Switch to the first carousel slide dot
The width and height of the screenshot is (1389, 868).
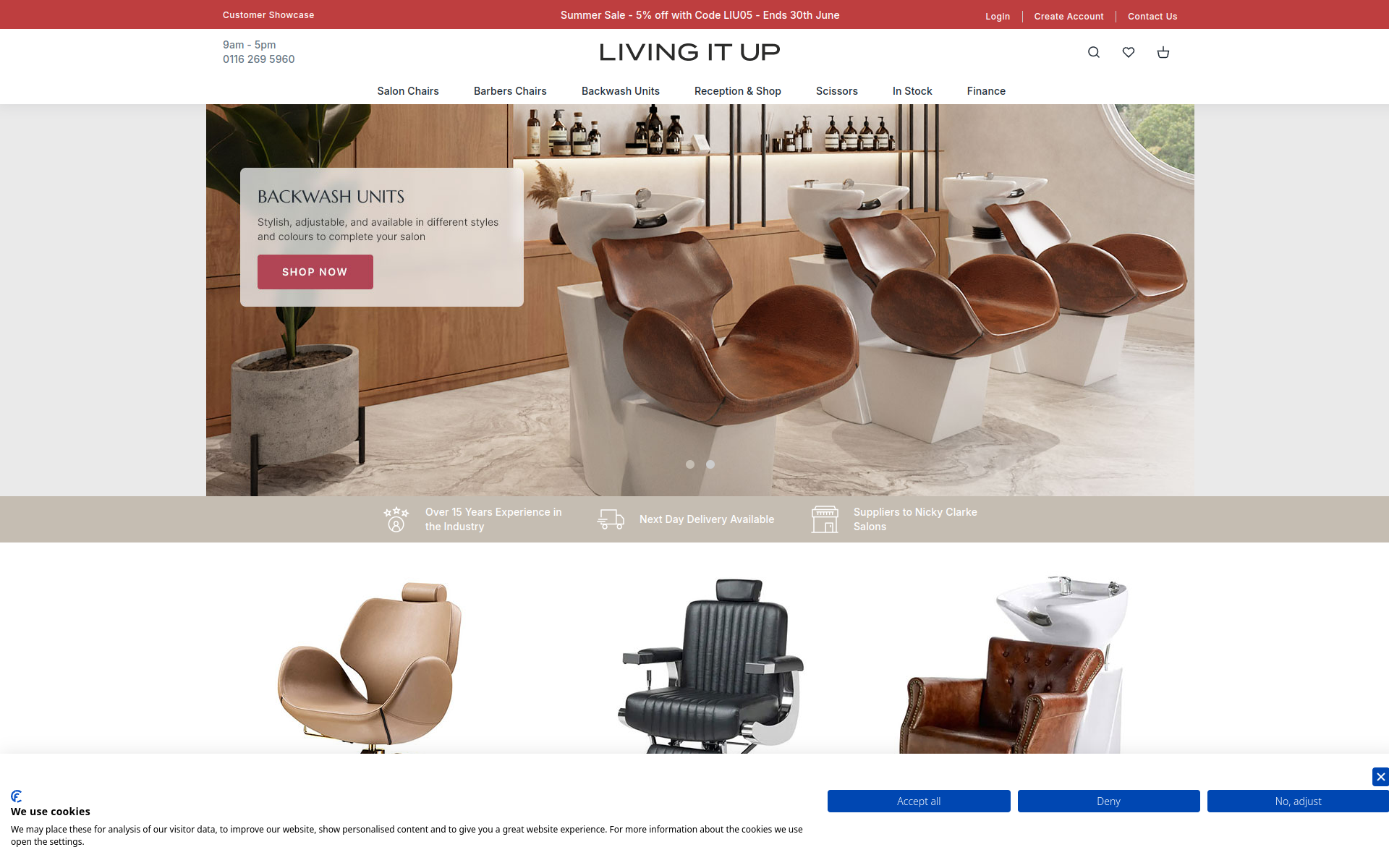coord(690,464)
